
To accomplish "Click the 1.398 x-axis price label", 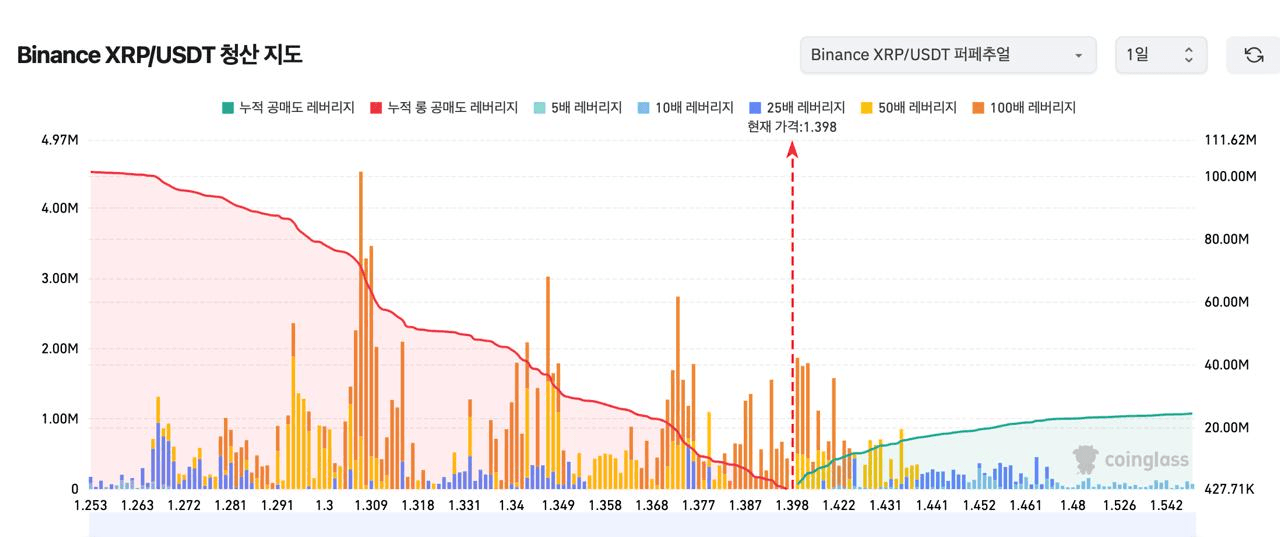I will click(792, 506).
